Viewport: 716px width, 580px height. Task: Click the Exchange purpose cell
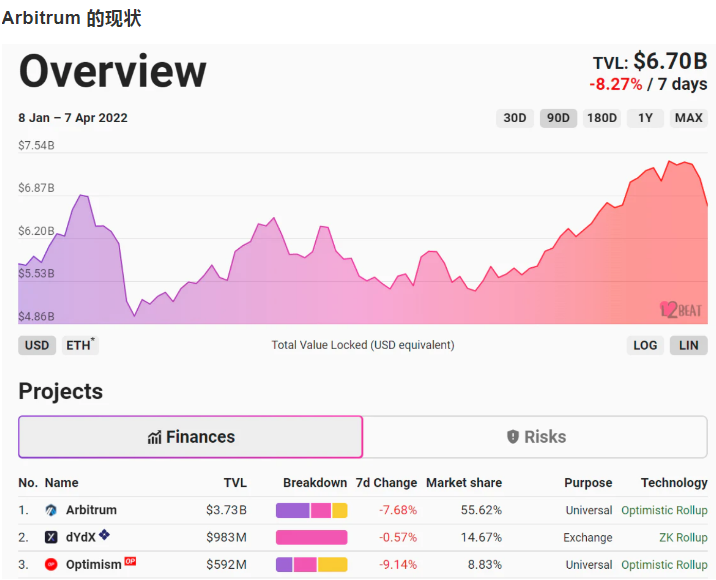pyautogui.click(x=588, y=538)
